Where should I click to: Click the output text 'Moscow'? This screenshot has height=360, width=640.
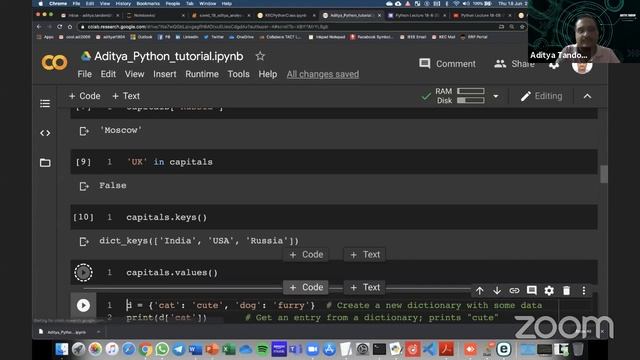click(121, 131)
